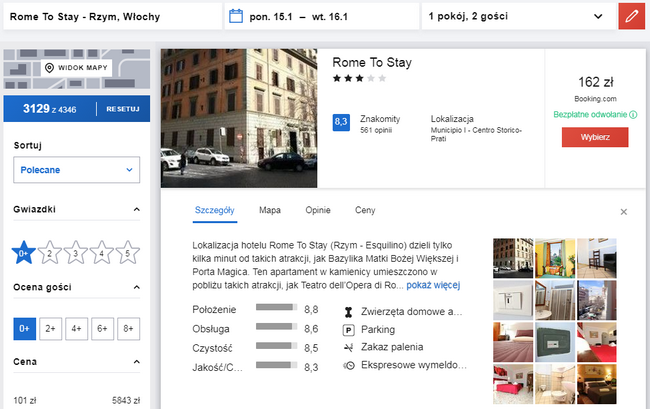
Task: Click the map pin icon in Widok Mapy
Action: tap(49, 68)
